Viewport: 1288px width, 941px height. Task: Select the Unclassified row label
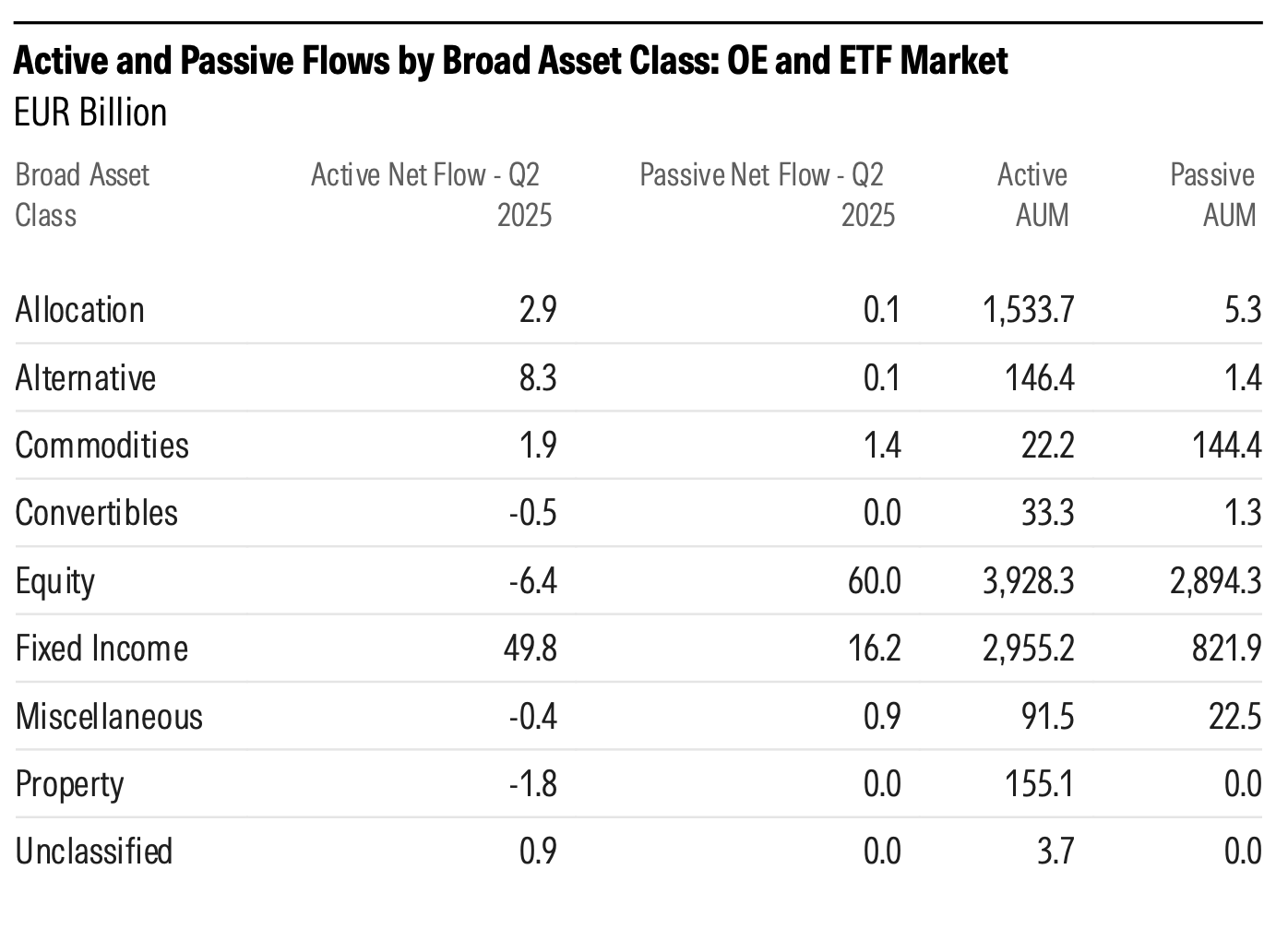(x=94, y=852)
